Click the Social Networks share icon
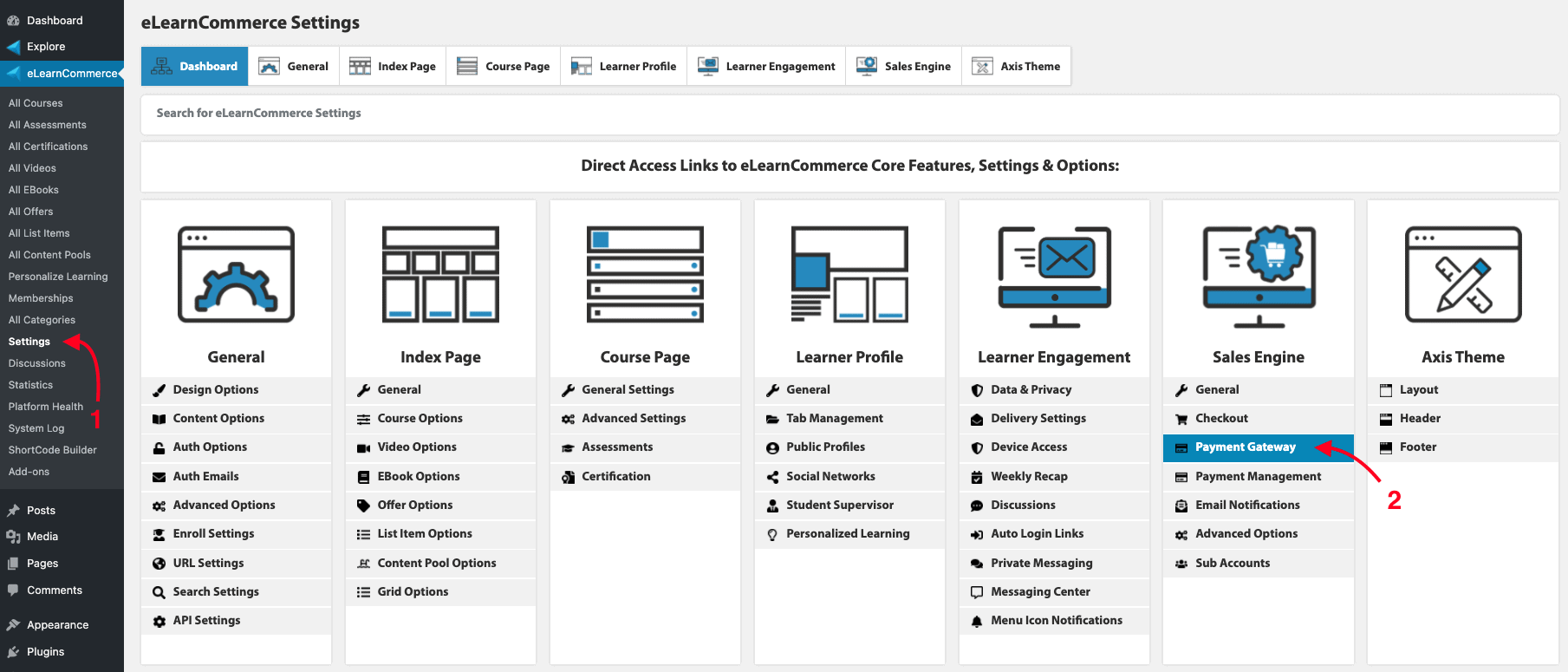 coord(773,477)
